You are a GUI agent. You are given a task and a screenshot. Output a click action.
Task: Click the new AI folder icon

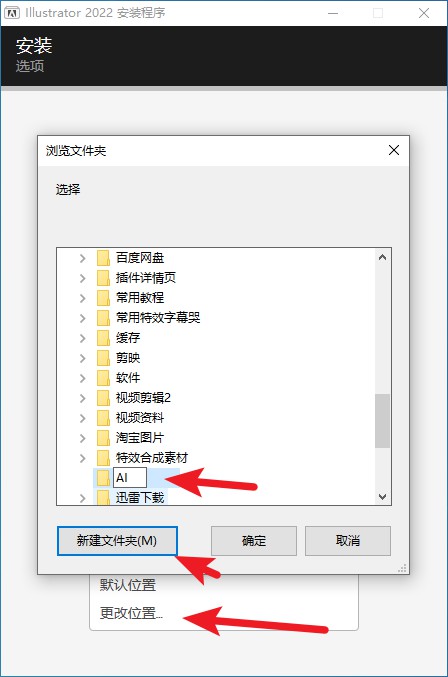click(103, 478)
